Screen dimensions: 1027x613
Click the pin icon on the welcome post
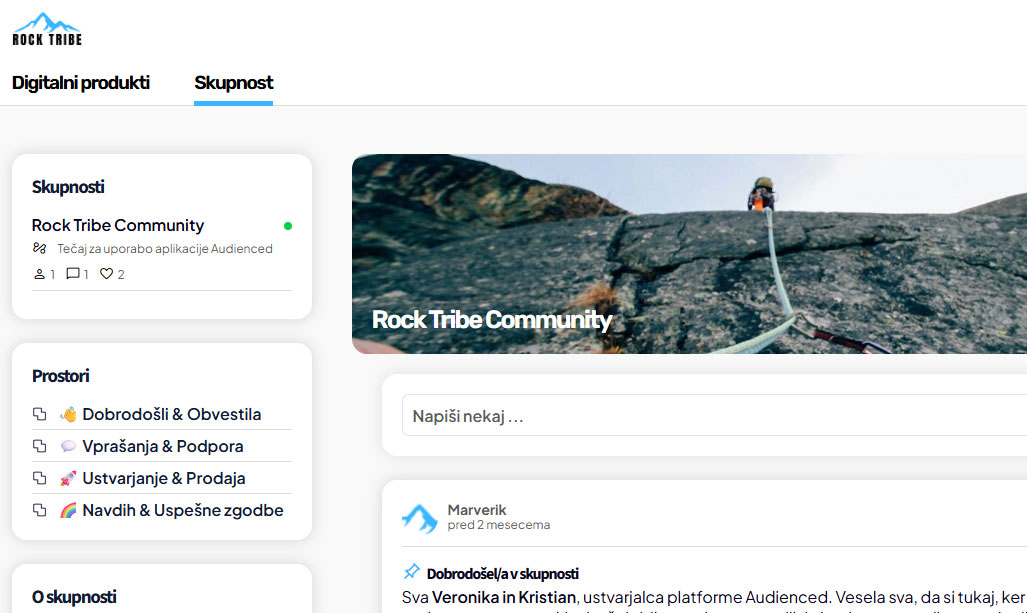tap(411, 571)
